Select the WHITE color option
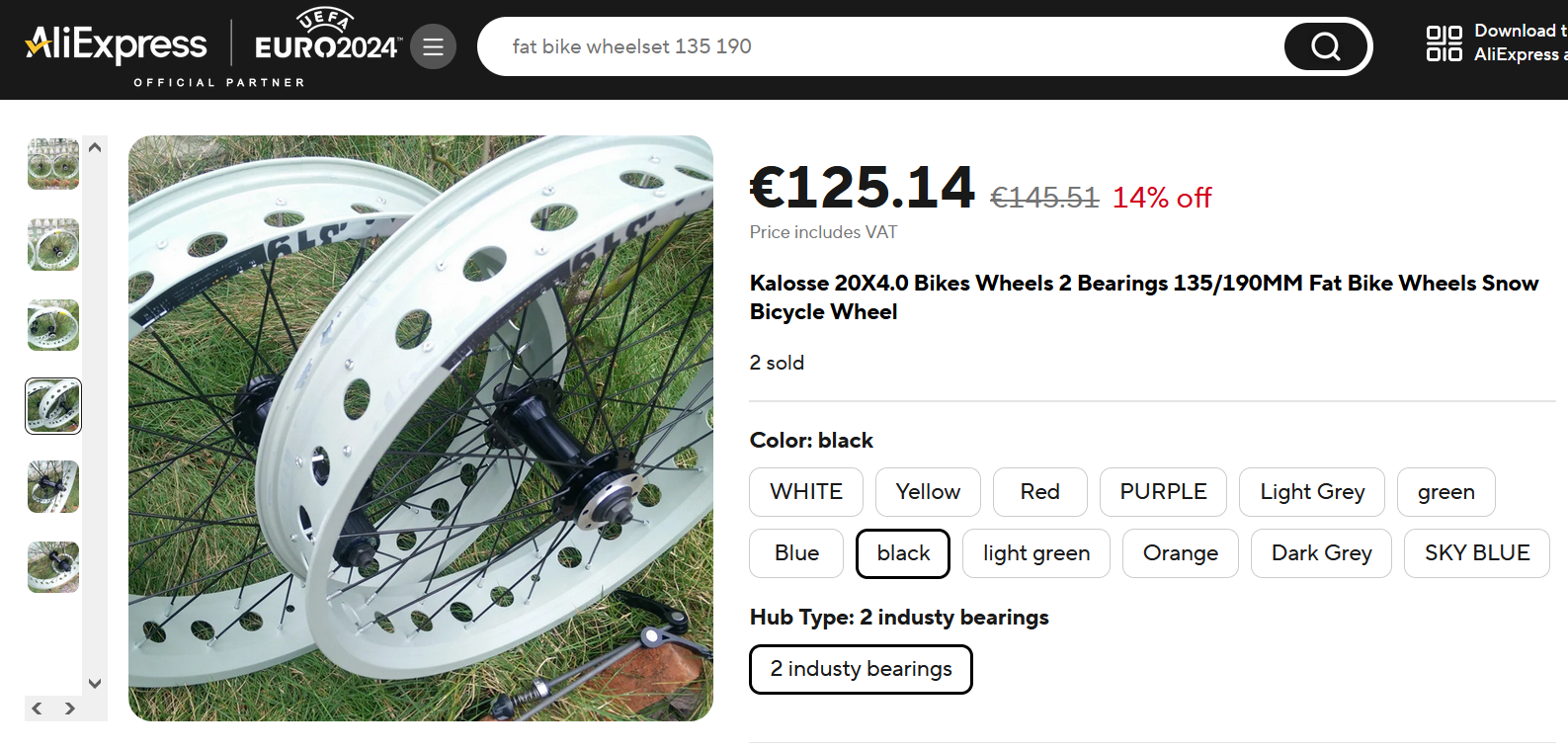The height and width of the screenshot is (751, 1568). tap(805, 492)
